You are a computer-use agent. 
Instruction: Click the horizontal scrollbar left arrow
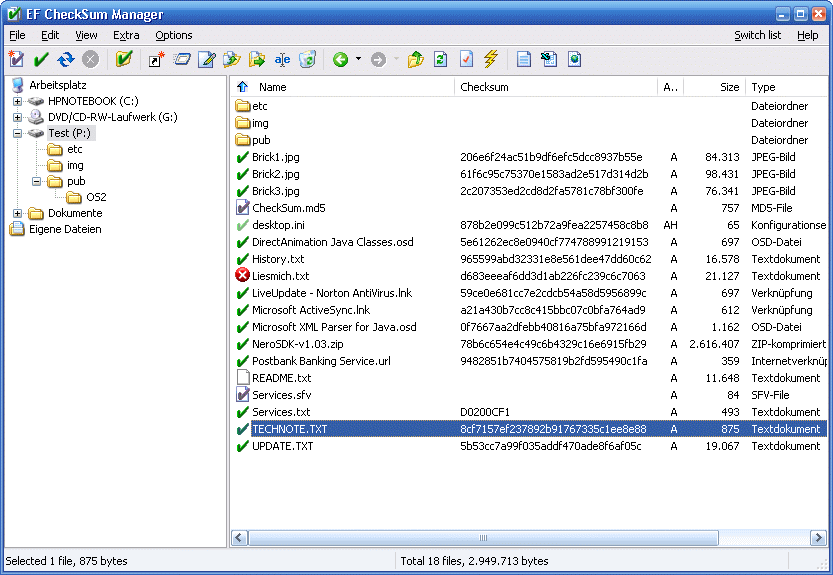click(239, 538)
